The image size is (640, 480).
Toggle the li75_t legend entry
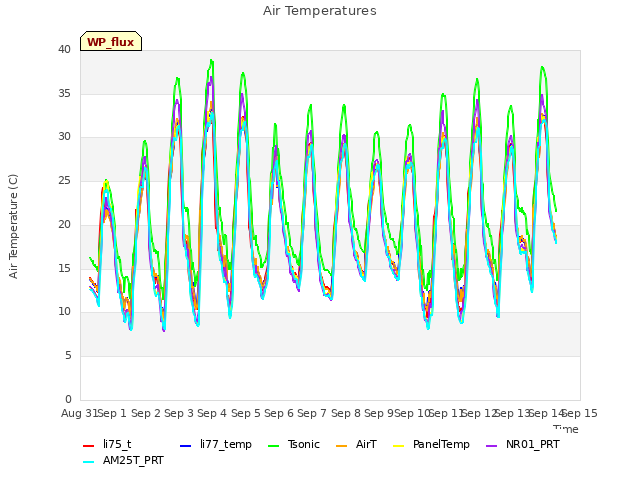107,444
